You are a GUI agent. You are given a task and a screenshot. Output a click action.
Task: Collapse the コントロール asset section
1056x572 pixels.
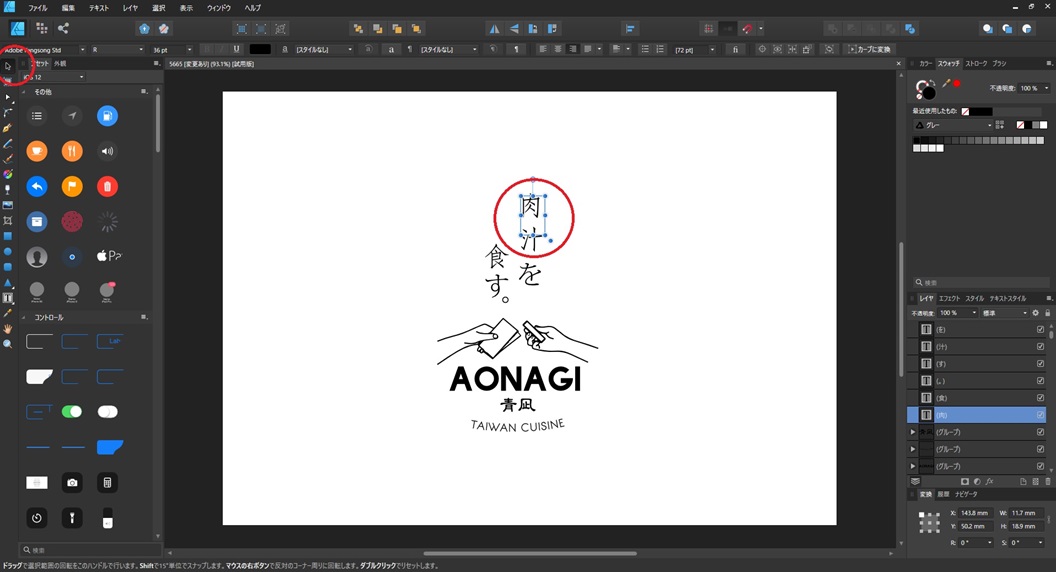point(24,317)
